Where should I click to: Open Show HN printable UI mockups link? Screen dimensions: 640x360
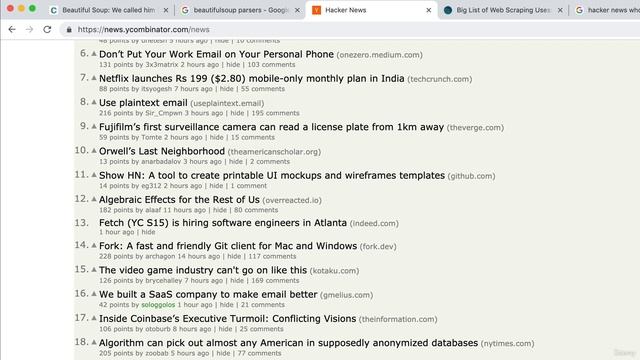click(x=272, y=175)
